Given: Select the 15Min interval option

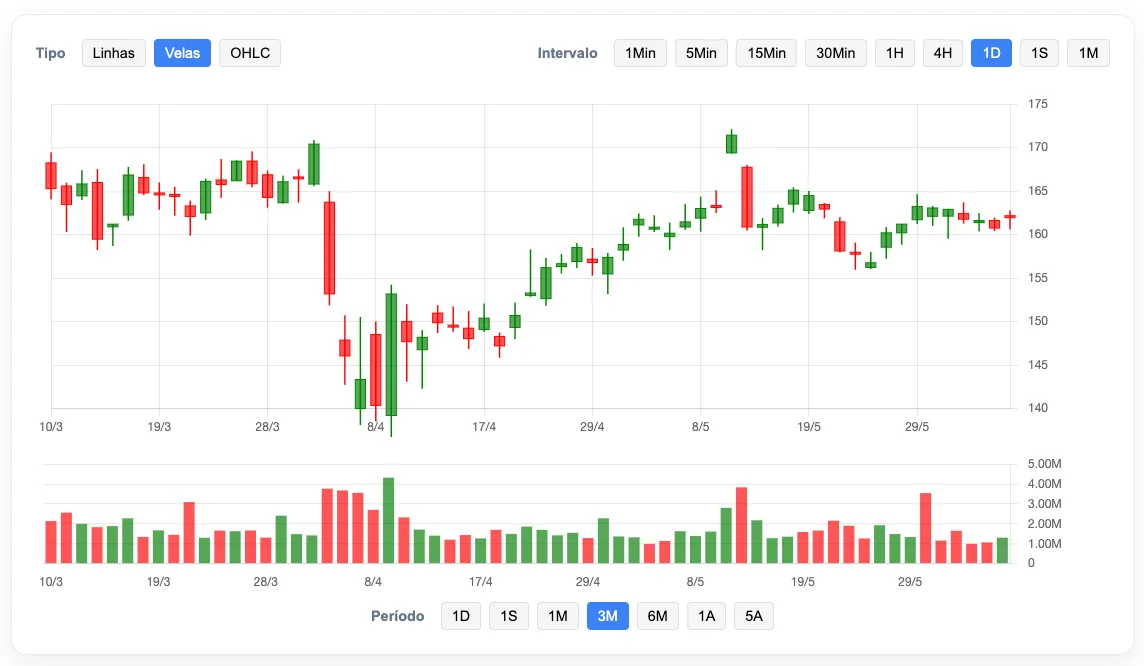Looking at the screenshot, I should 765,53.
